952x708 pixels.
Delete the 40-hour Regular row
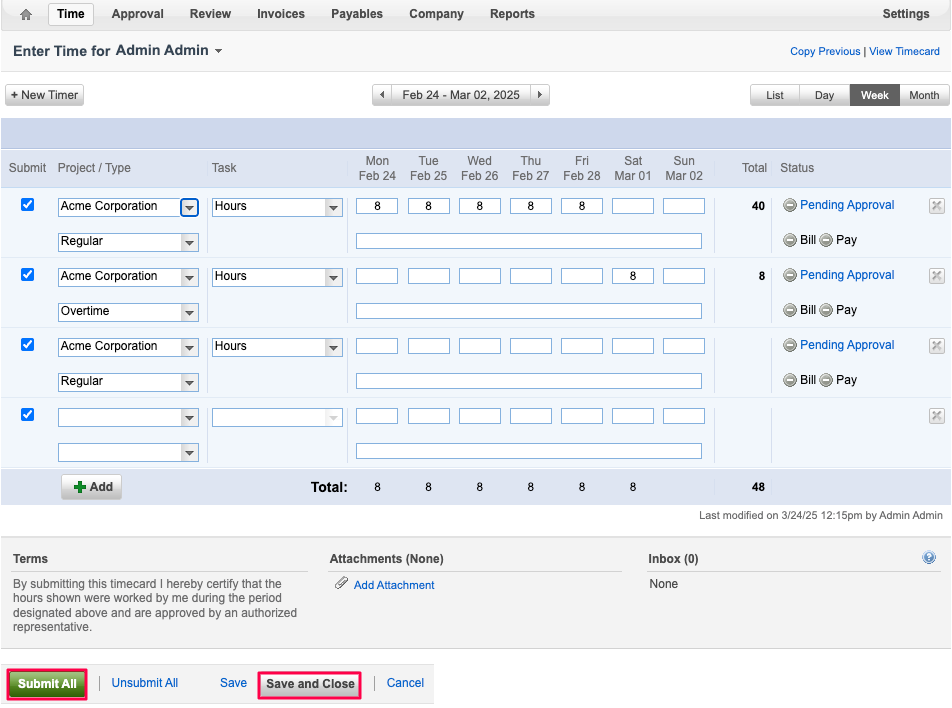coord(937,206)
